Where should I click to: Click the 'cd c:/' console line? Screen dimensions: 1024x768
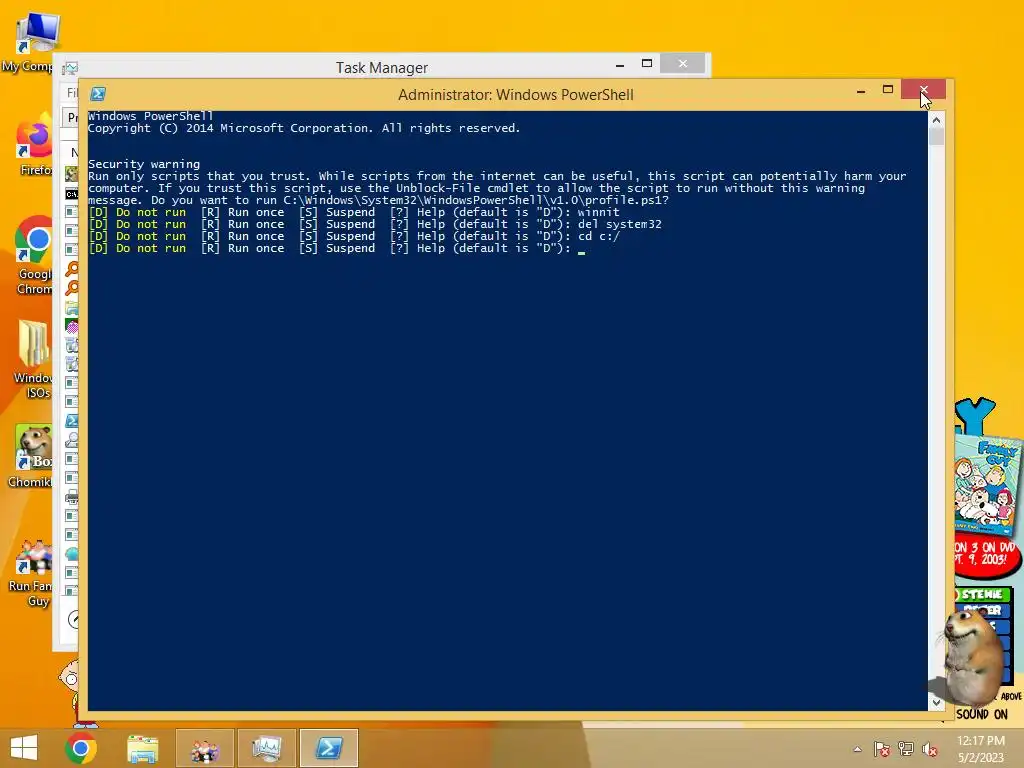point(598,236)
